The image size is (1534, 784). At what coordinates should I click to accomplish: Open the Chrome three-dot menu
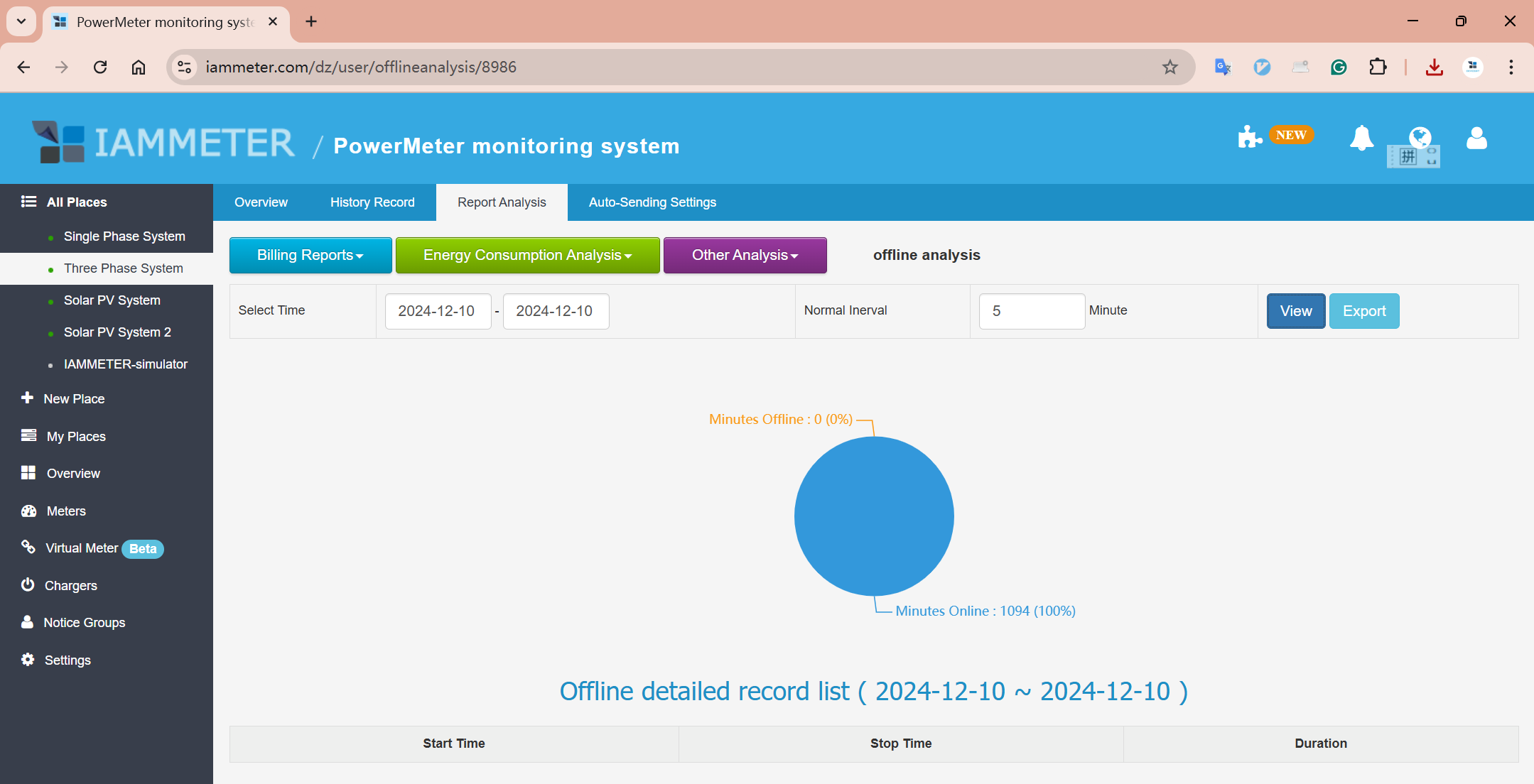pyautogui.click(x=1511, y=67)
